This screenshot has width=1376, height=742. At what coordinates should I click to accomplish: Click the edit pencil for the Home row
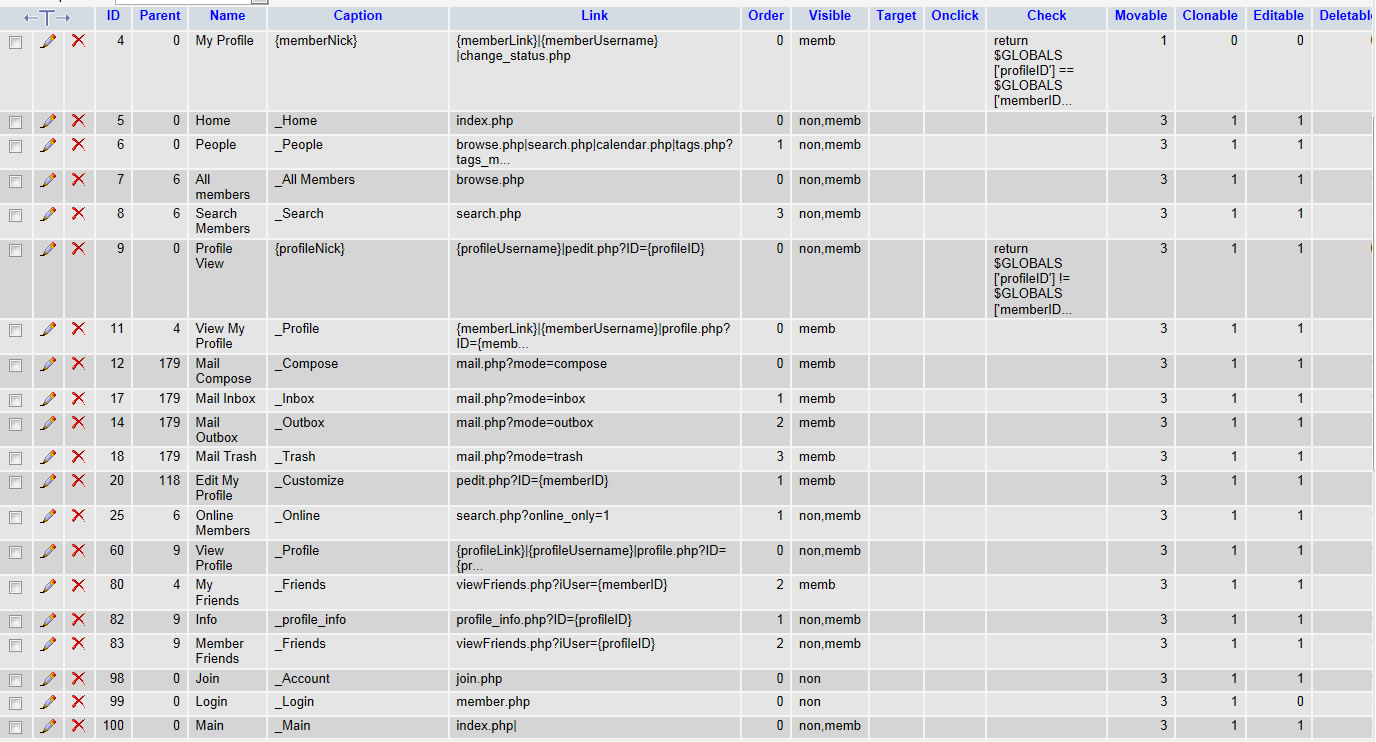pyautogui.click(x=48, y=121)
